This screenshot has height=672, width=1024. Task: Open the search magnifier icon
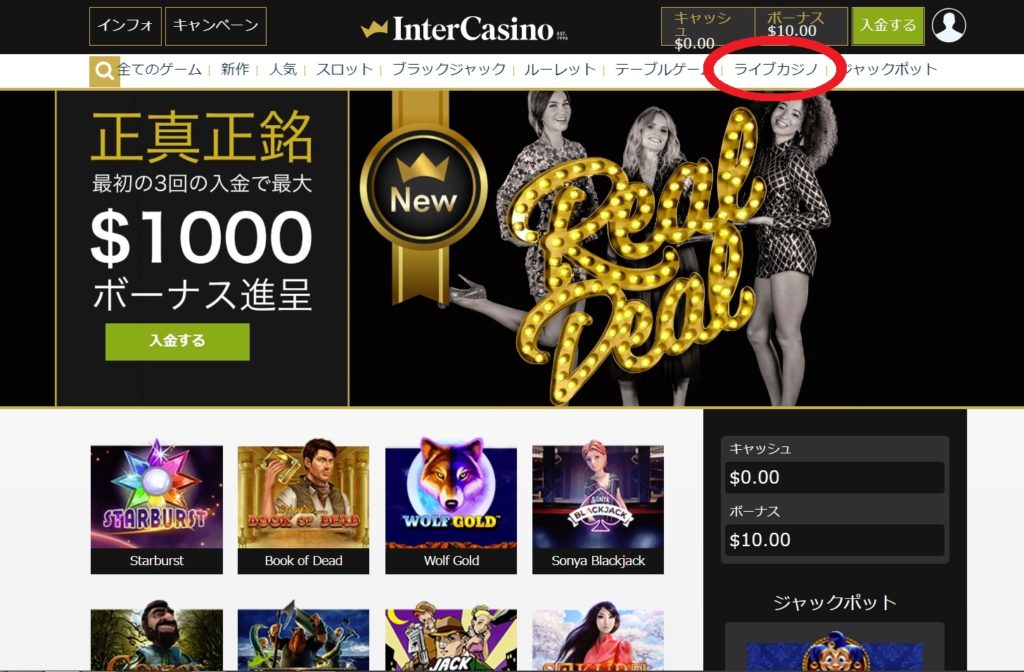[x=104, y=71]
